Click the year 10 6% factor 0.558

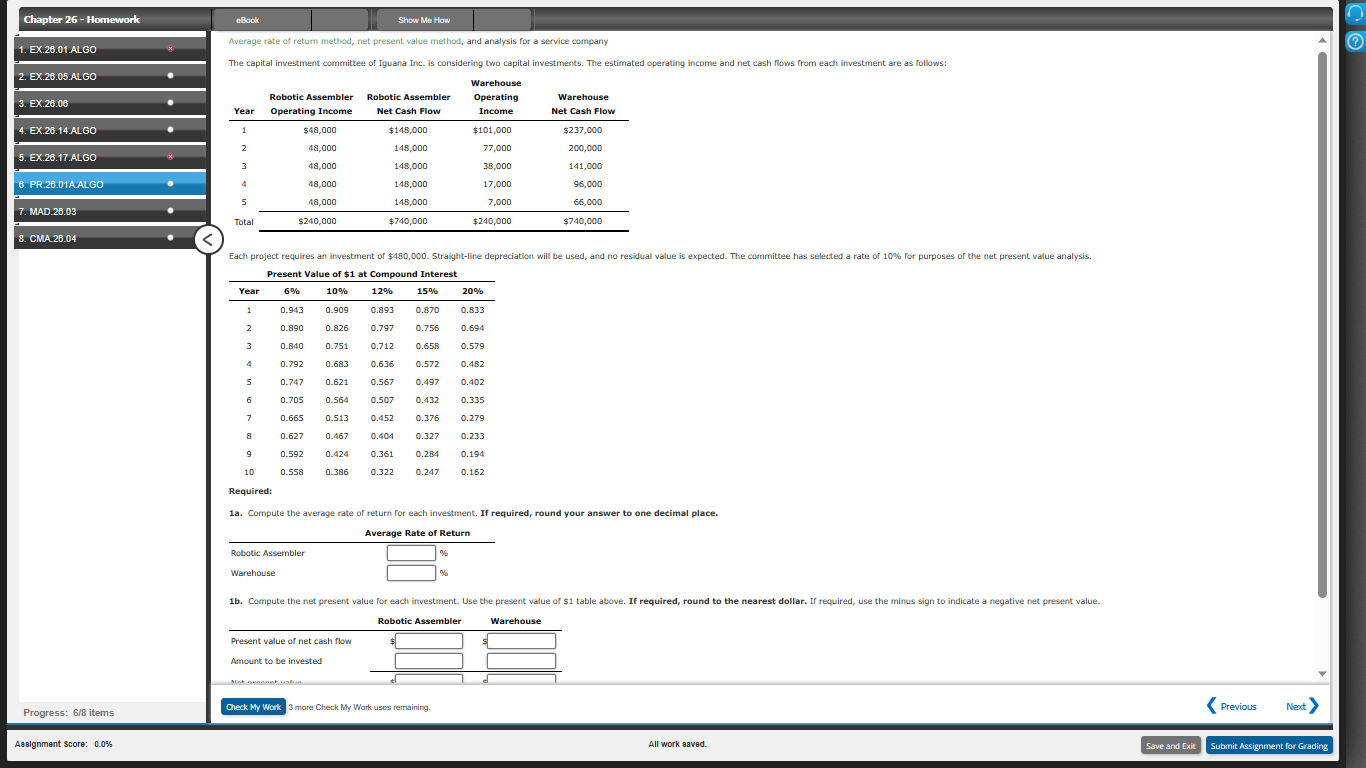pyautogui.click(x=292, y=472)
